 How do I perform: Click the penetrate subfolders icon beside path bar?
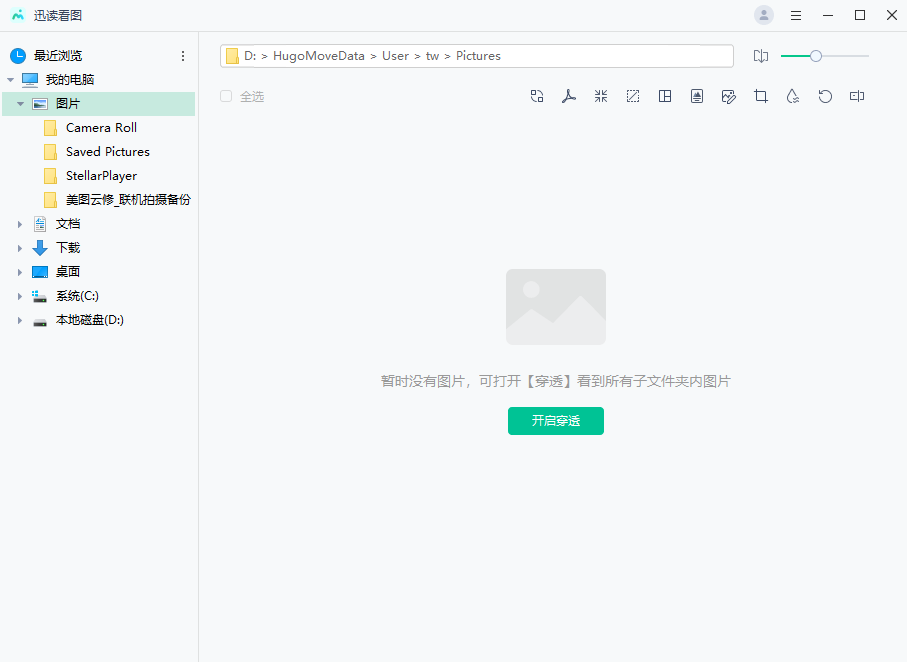(761, 56)
